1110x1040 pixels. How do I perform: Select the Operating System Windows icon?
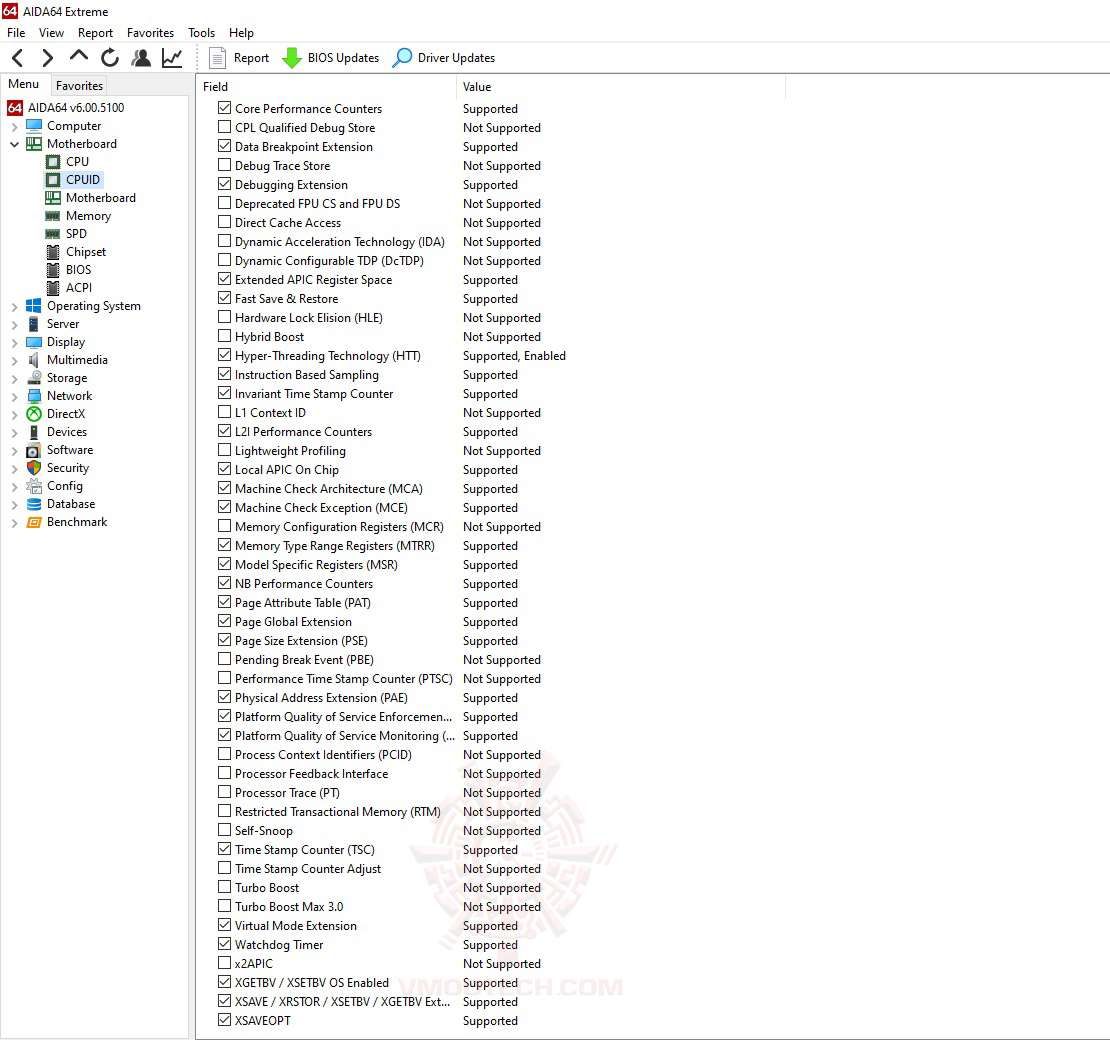(34, 306)
